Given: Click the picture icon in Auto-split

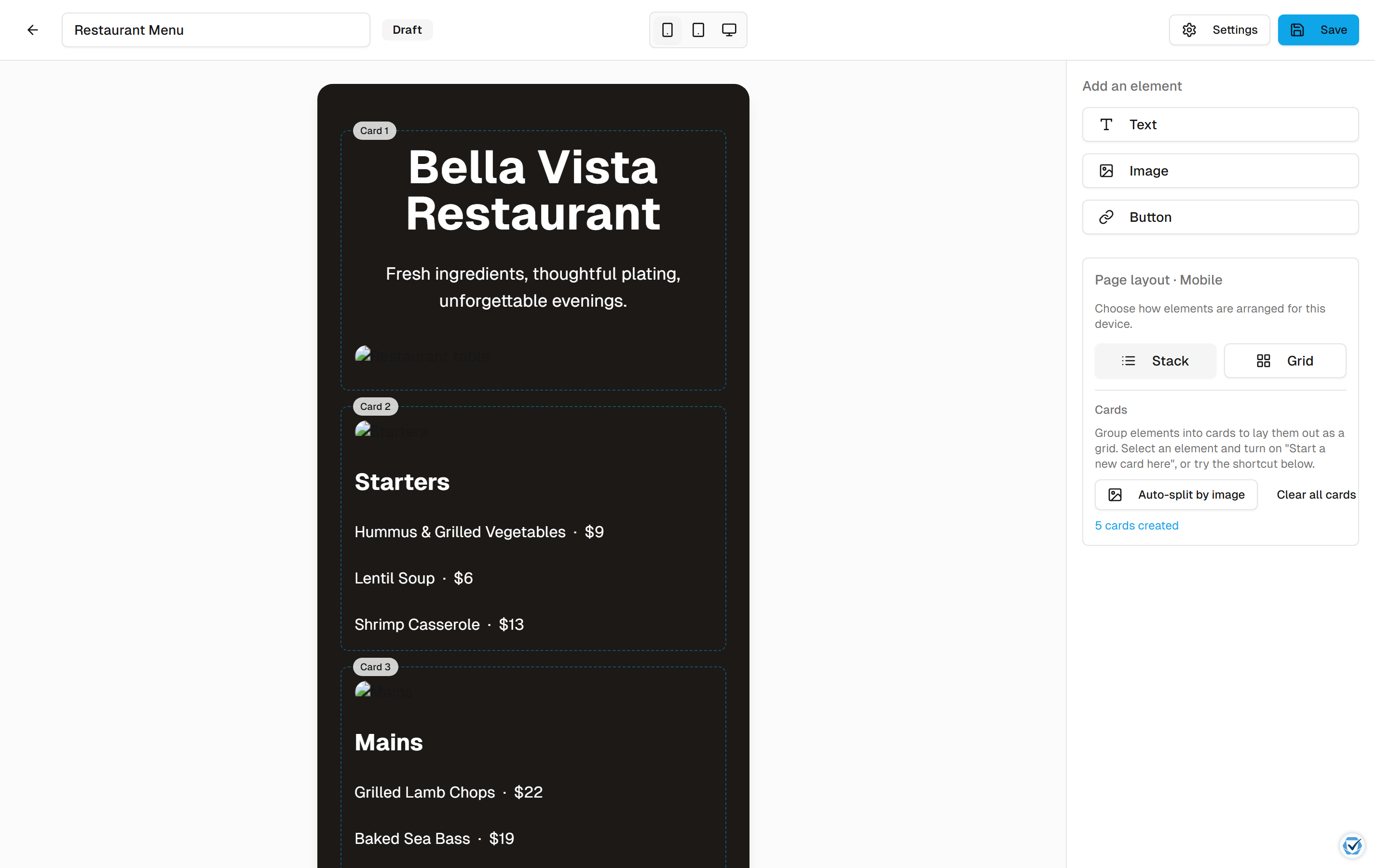Looking at the screenshot, I should pyautogui.click(x=1115, y=494).
